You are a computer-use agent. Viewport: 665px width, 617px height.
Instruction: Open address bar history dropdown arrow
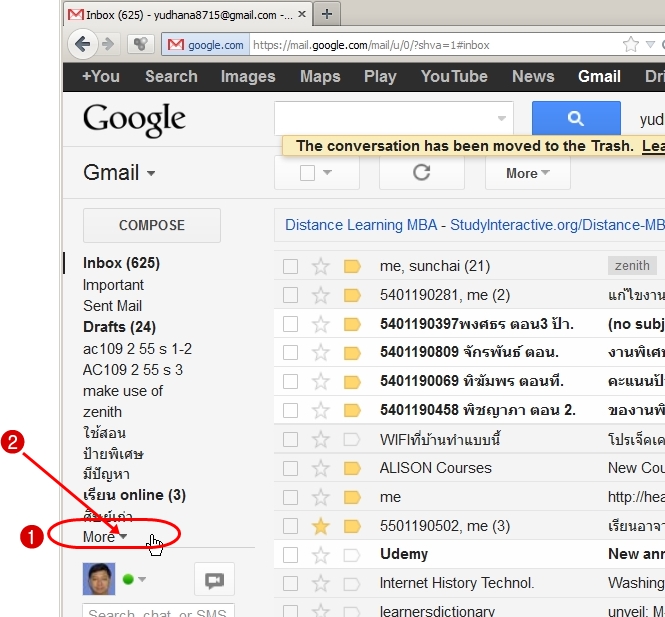(x=650, y=44)
